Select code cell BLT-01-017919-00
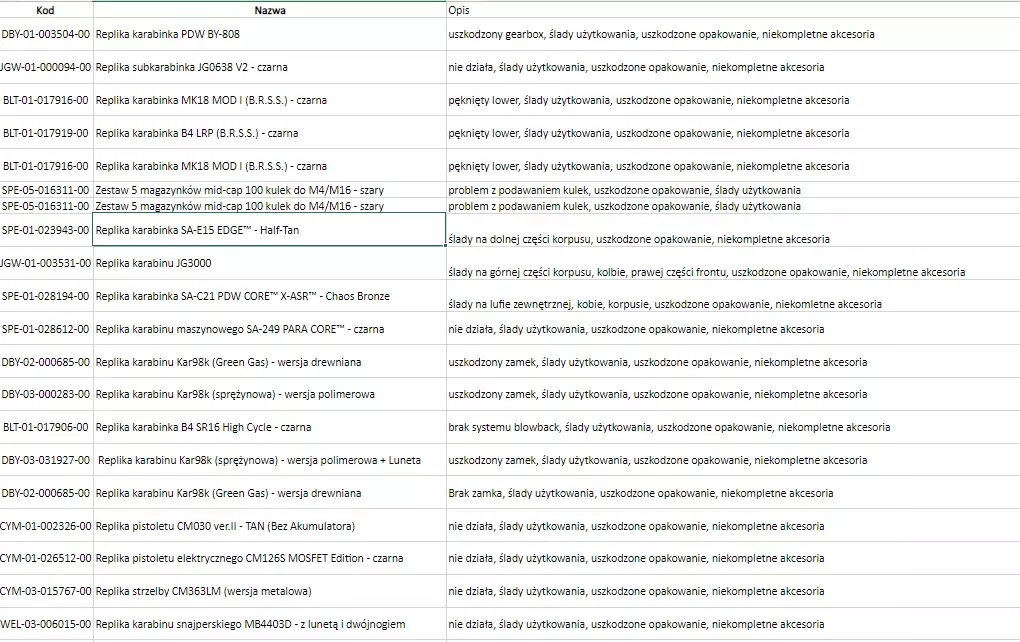 46,133
